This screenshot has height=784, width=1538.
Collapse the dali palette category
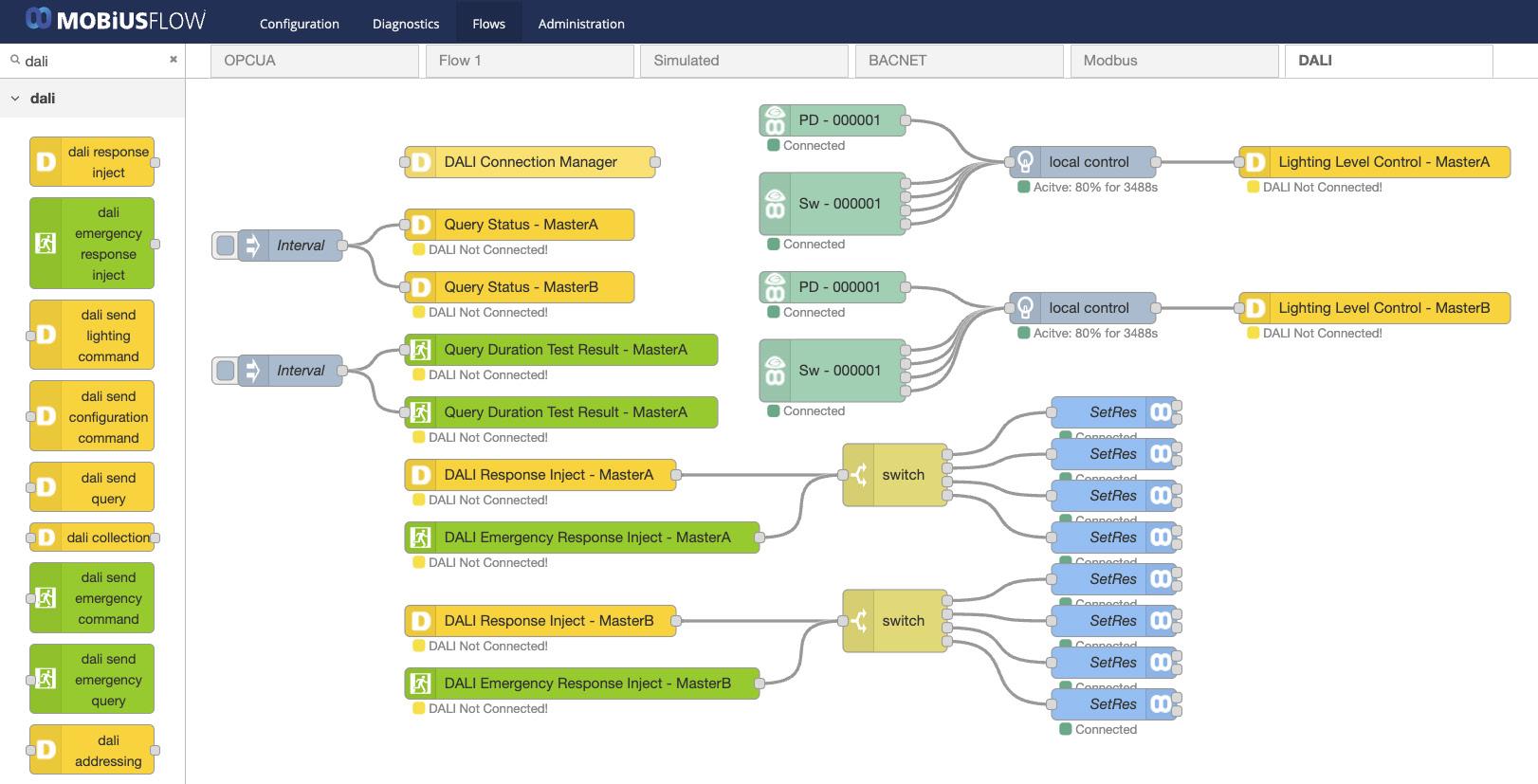[15, 98]
